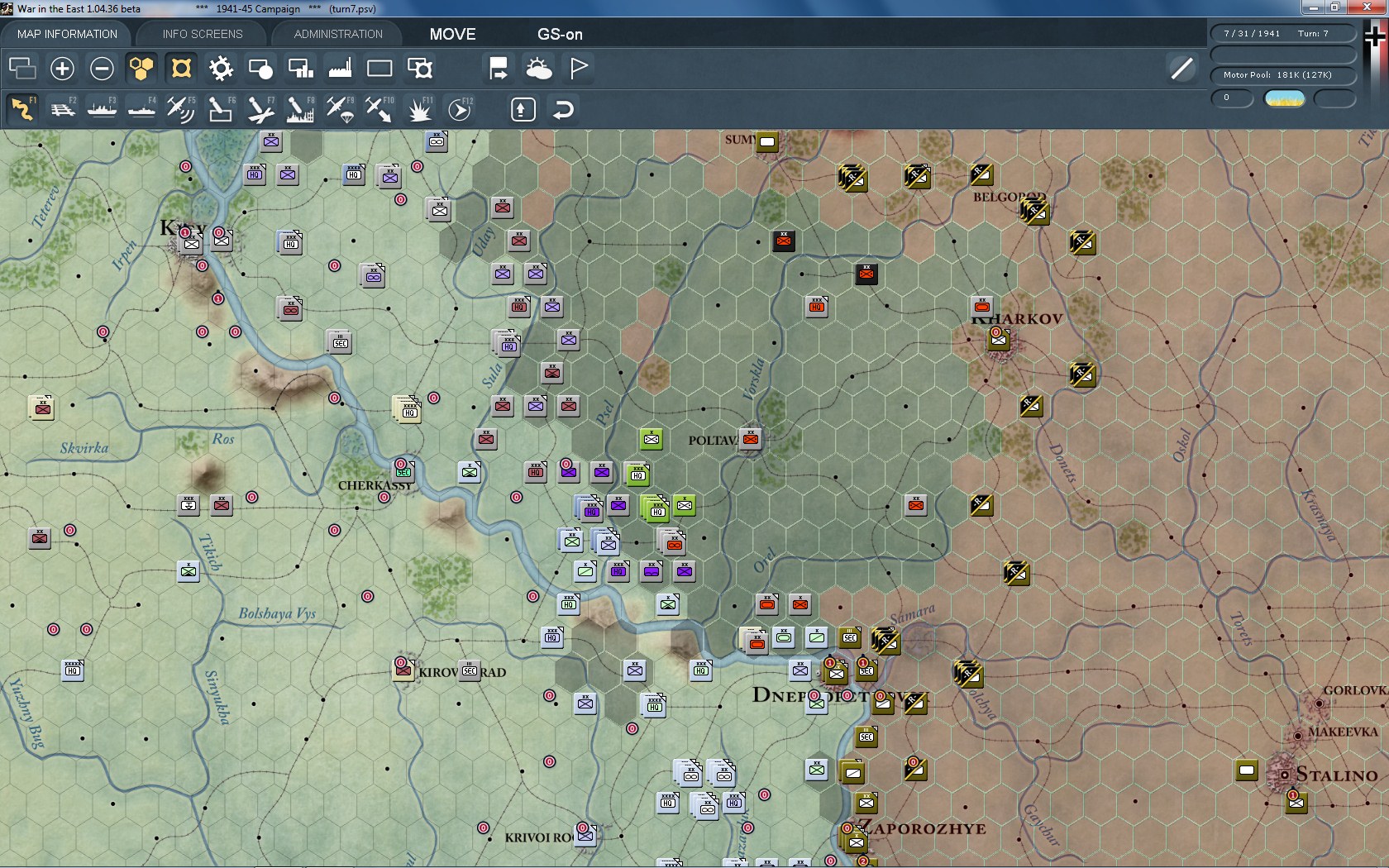Toggle the white gear cog overlay icon
1389x868 pixels.
(x=221, y=68)
